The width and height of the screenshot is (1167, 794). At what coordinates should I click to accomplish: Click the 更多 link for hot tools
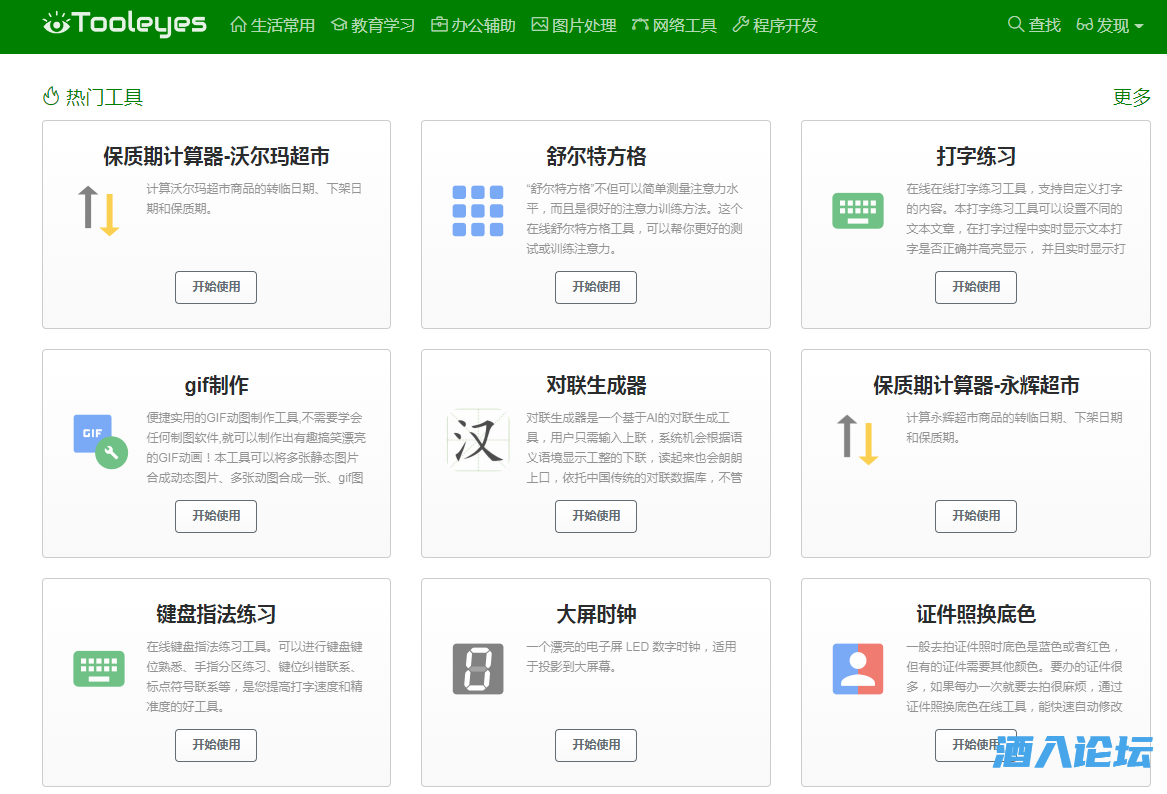click(1131, 97)
